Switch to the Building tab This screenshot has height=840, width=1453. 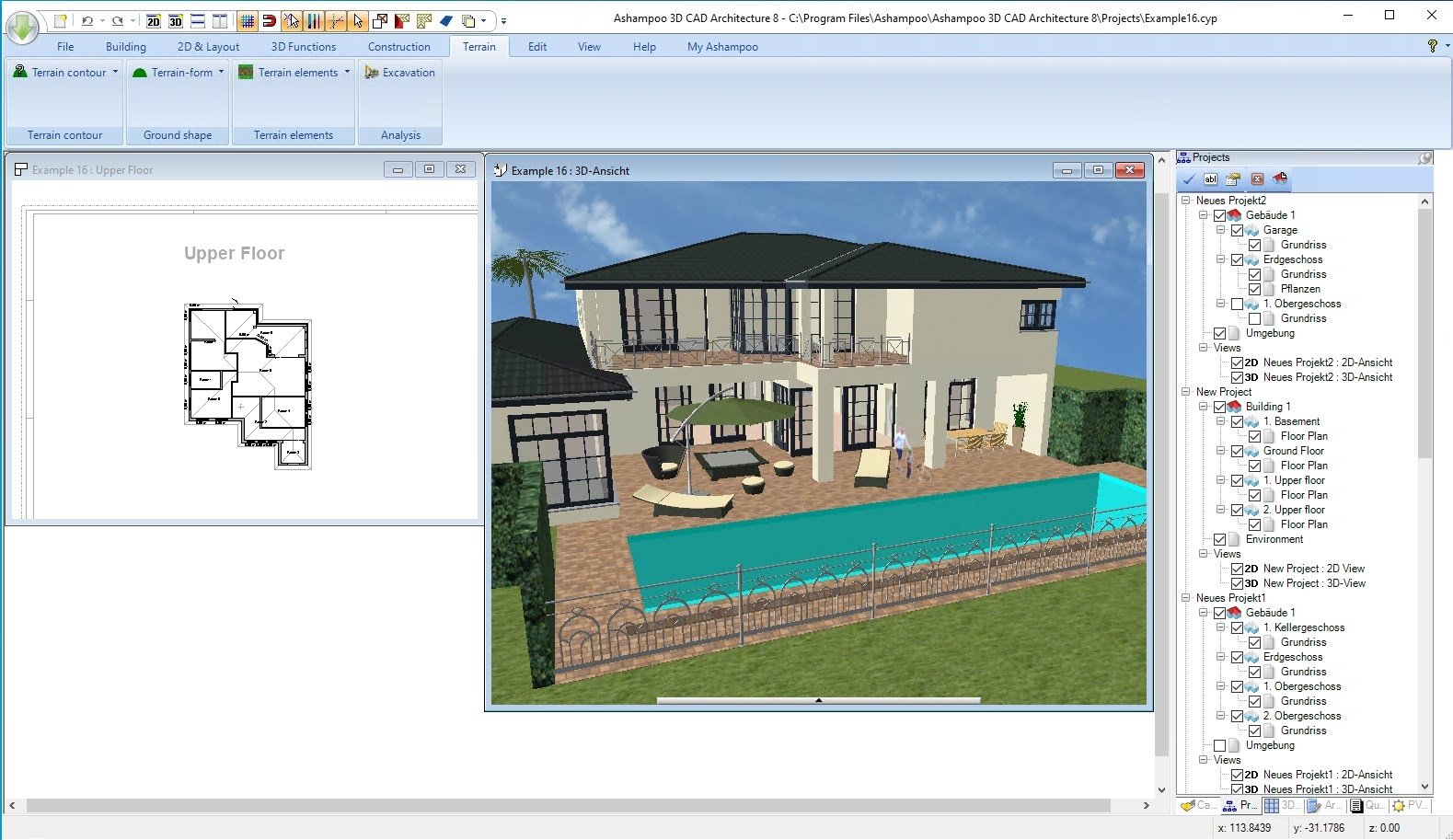click(126, 47)
